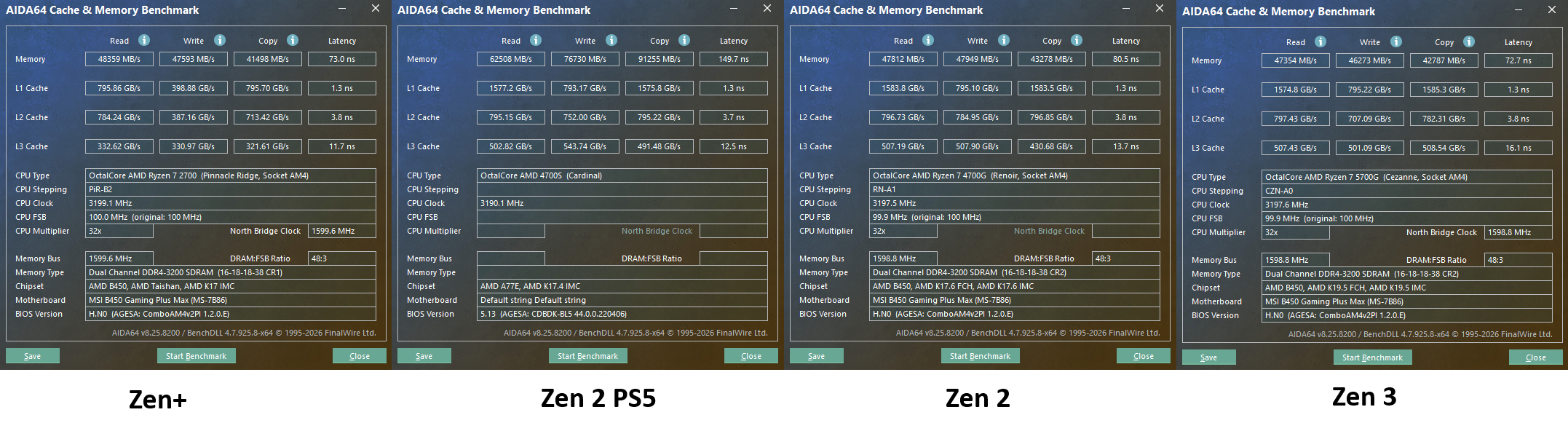Save results in the Zen+ window
This screenshot has width=1568, height=423.
coord(33,356)
